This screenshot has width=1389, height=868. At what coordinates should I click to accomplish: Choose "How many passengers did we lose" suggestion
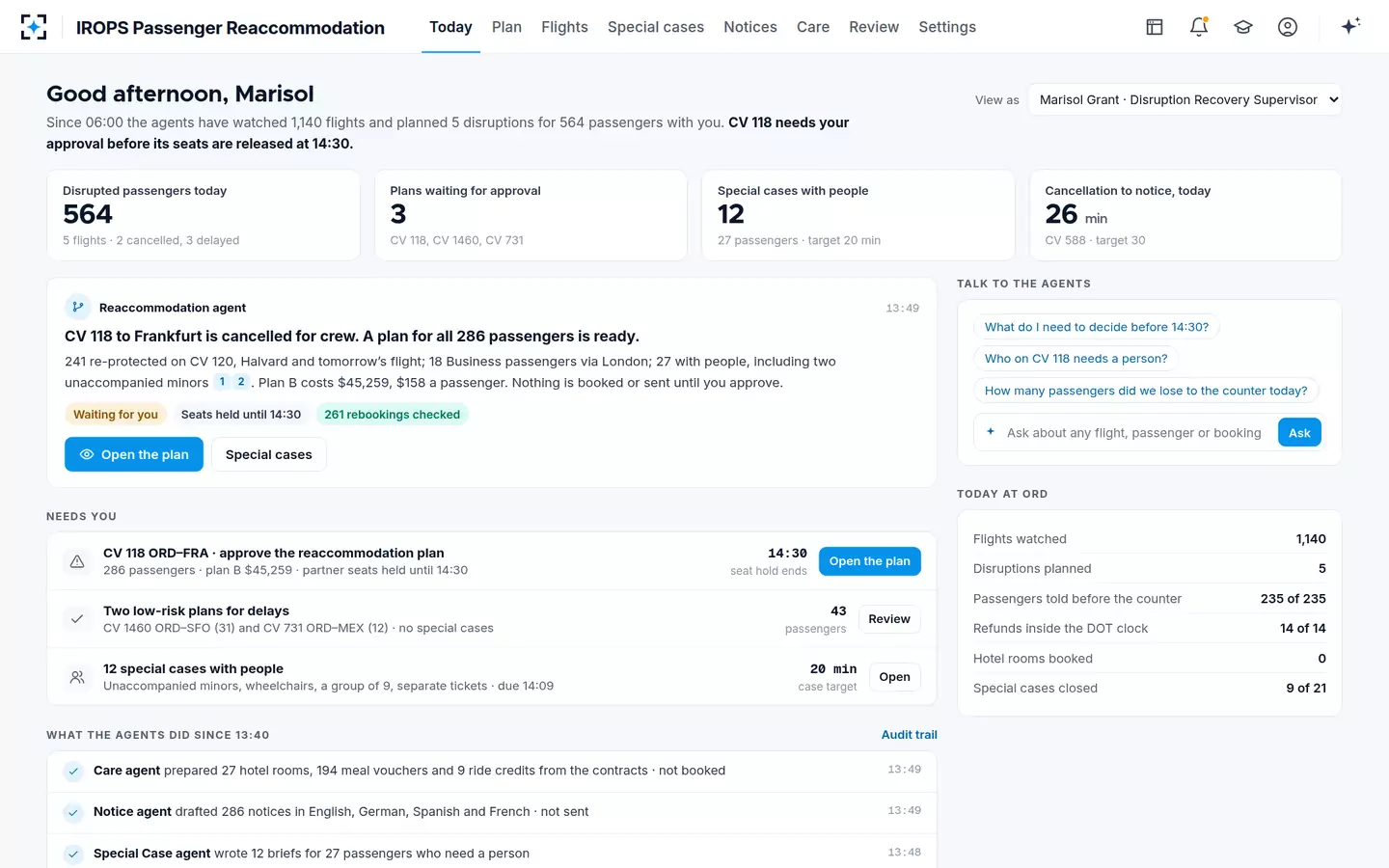click(x=1146, y=391)
